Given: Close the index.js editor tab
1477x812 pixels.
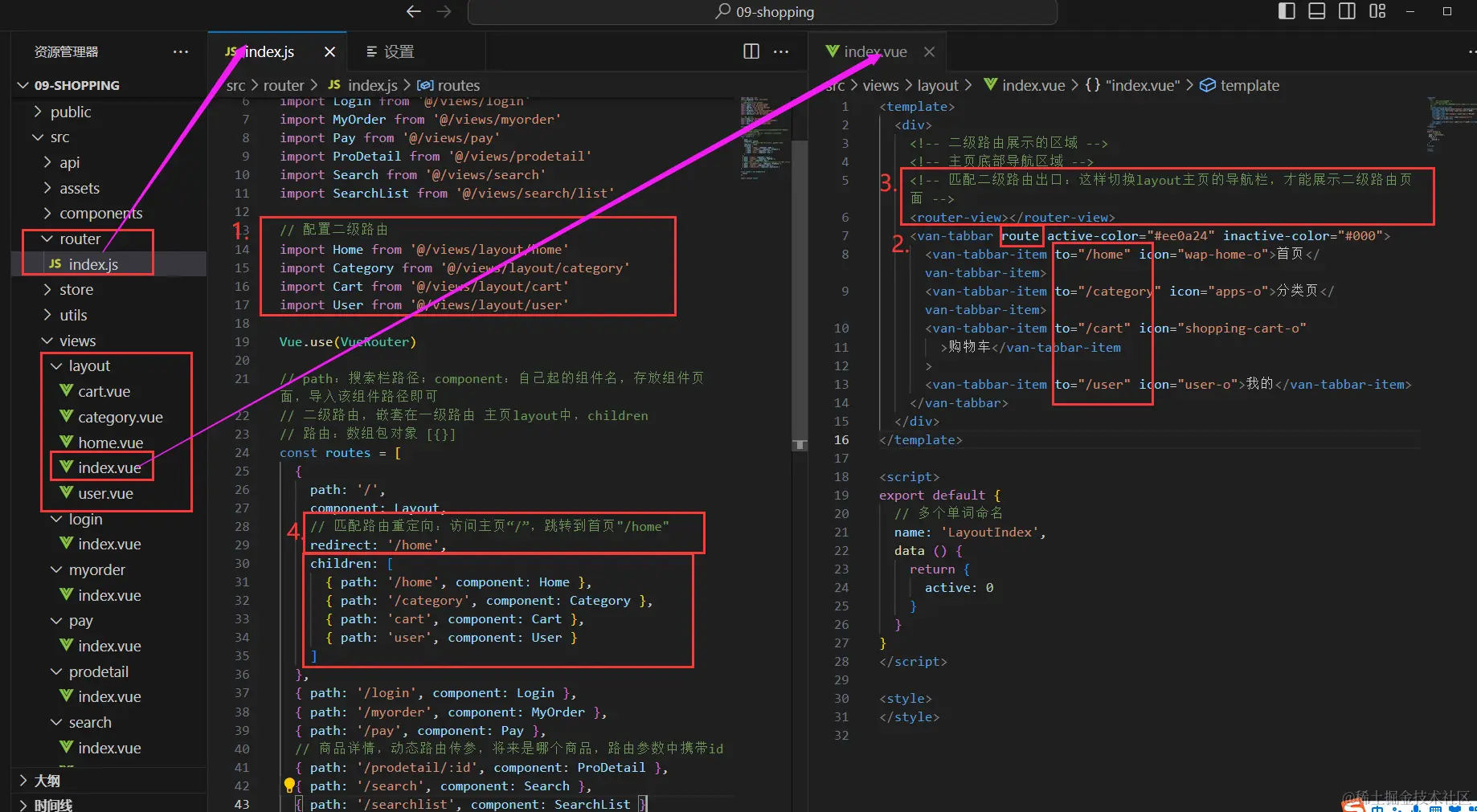Looking at the screenshot, I should [x=329, y=51].
